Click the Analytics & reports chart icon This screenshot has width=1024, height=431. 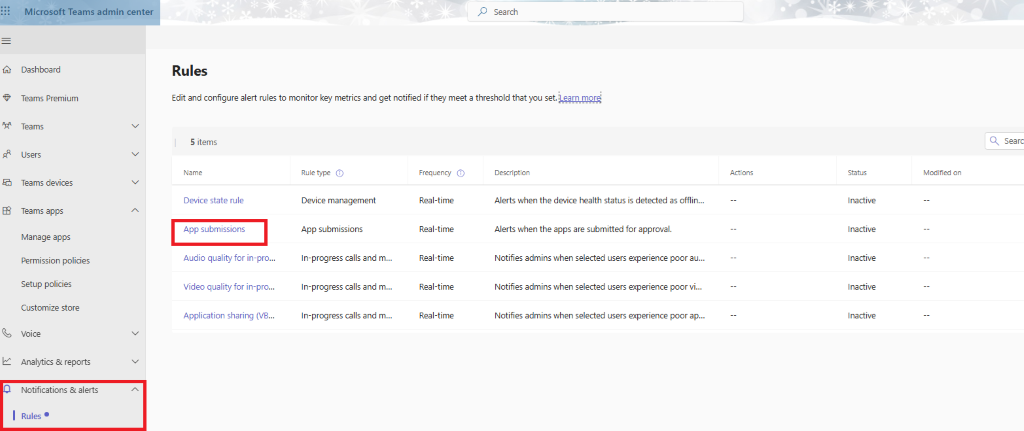pyautogui.click(x=7, y=362)
